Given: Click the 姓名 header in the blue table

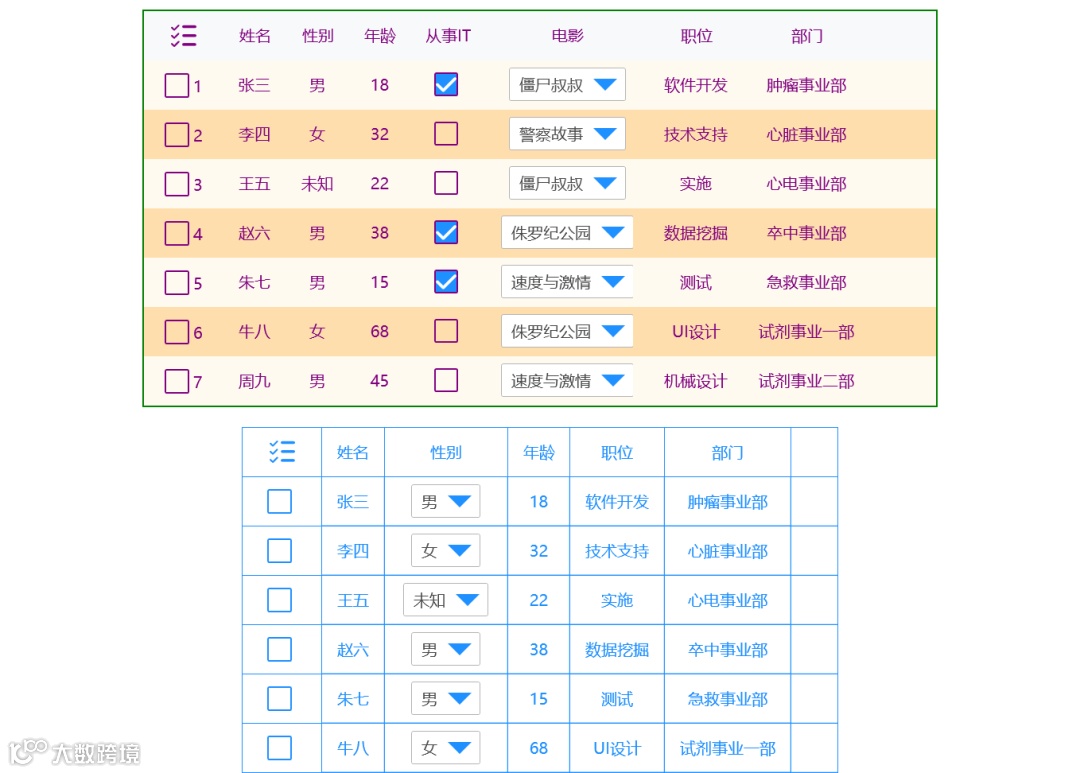Looking at the screenshot, I should (x=353, y=453).
